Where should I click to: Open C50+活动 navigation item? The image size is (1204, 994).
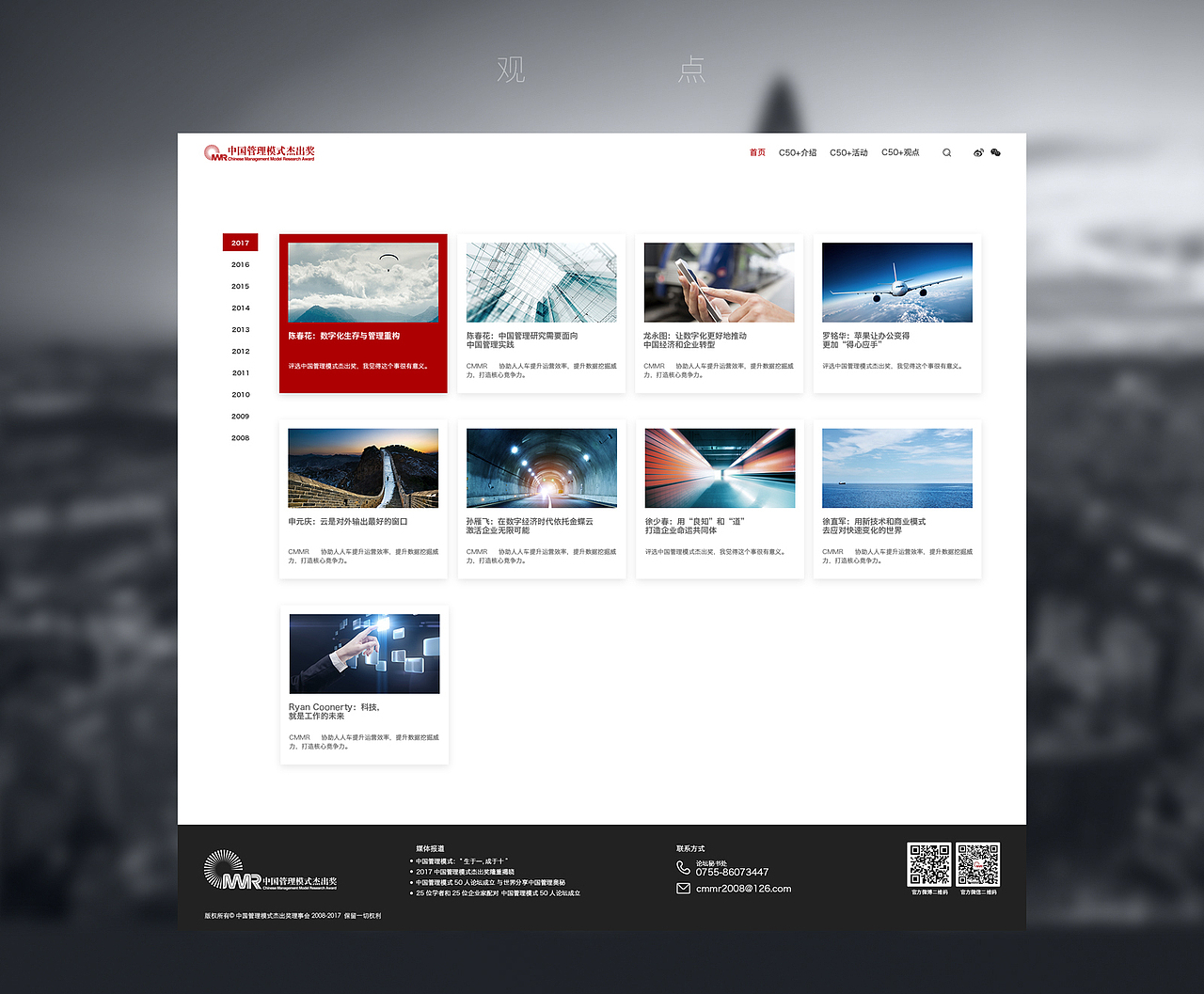pyautogui.click(x=848, y=152)
